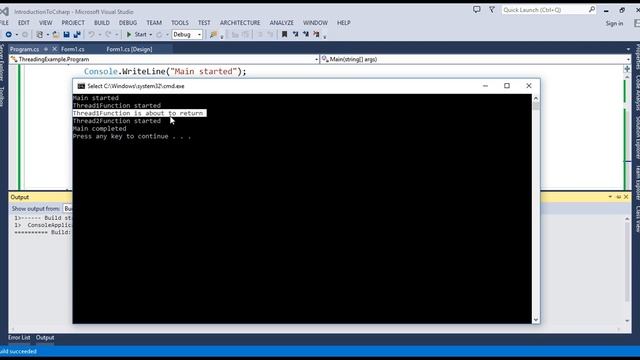Open the document tab list dropdown arrow

(x=628, y=49)
